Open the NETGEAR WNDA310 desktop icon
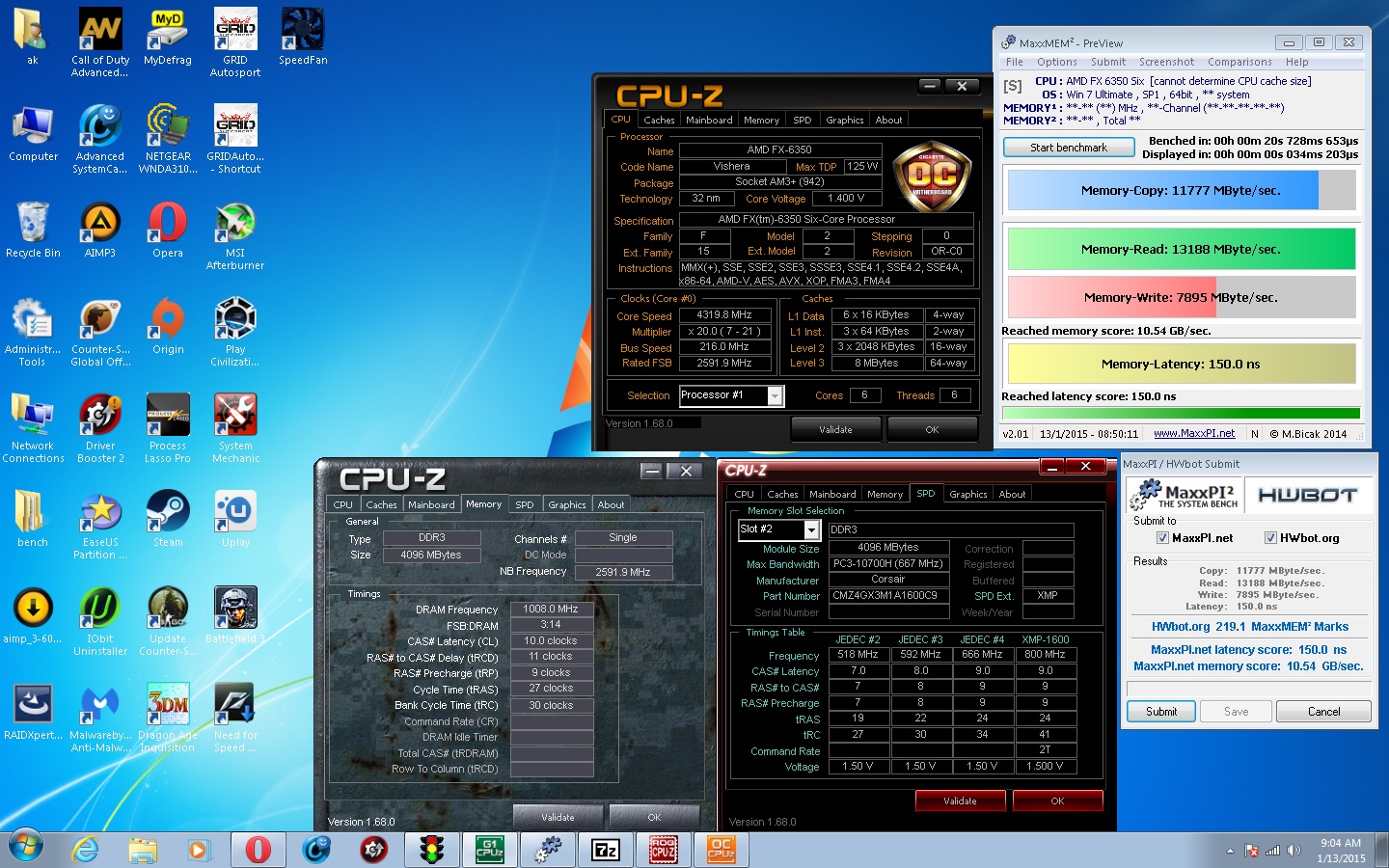Screen dimensions: 1389x868 pyautogui.click(x=168, y=140)
